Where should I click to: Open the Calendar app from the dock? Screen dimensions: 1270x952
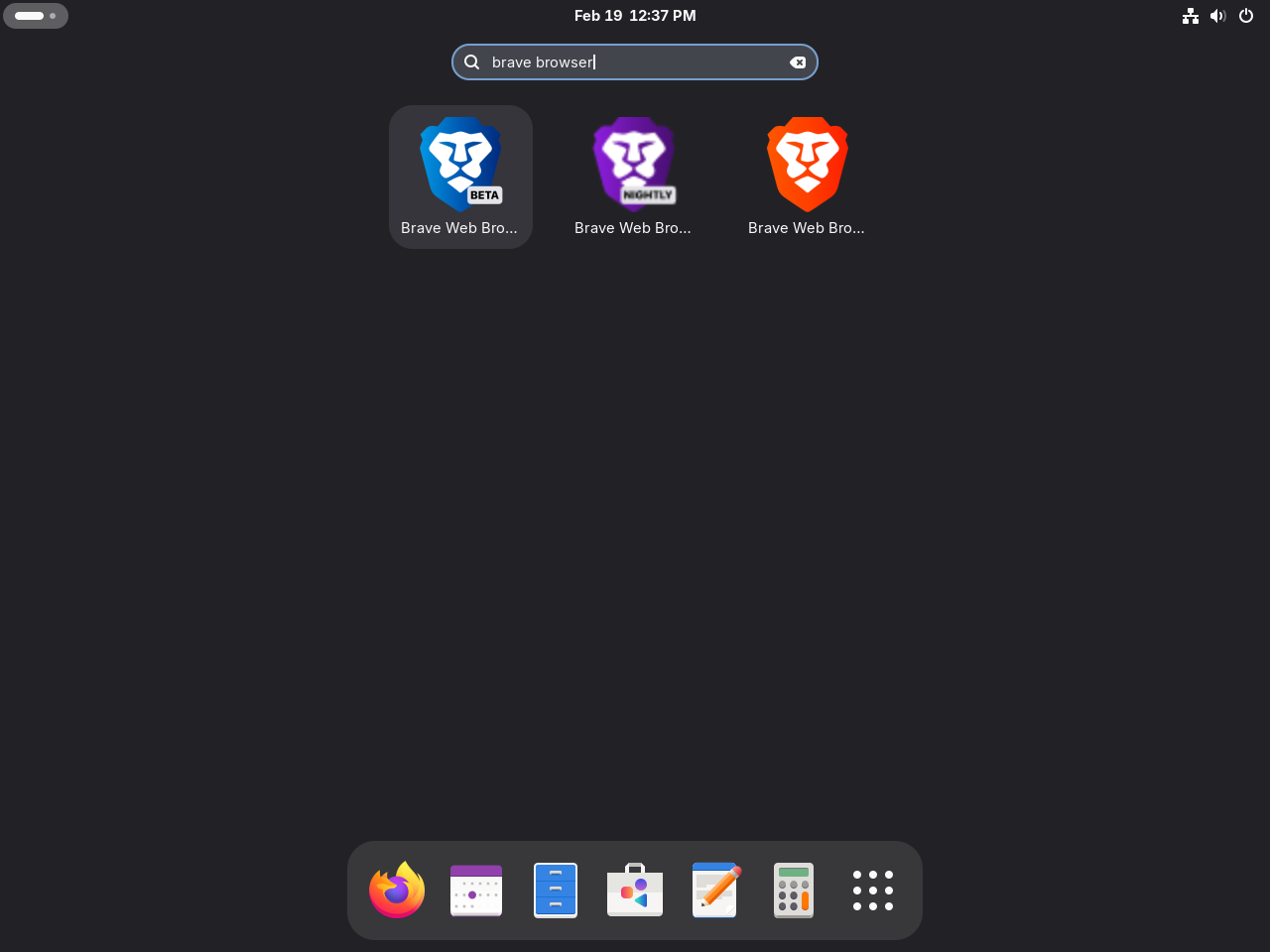pyautogui.click(x=475, y=890)
